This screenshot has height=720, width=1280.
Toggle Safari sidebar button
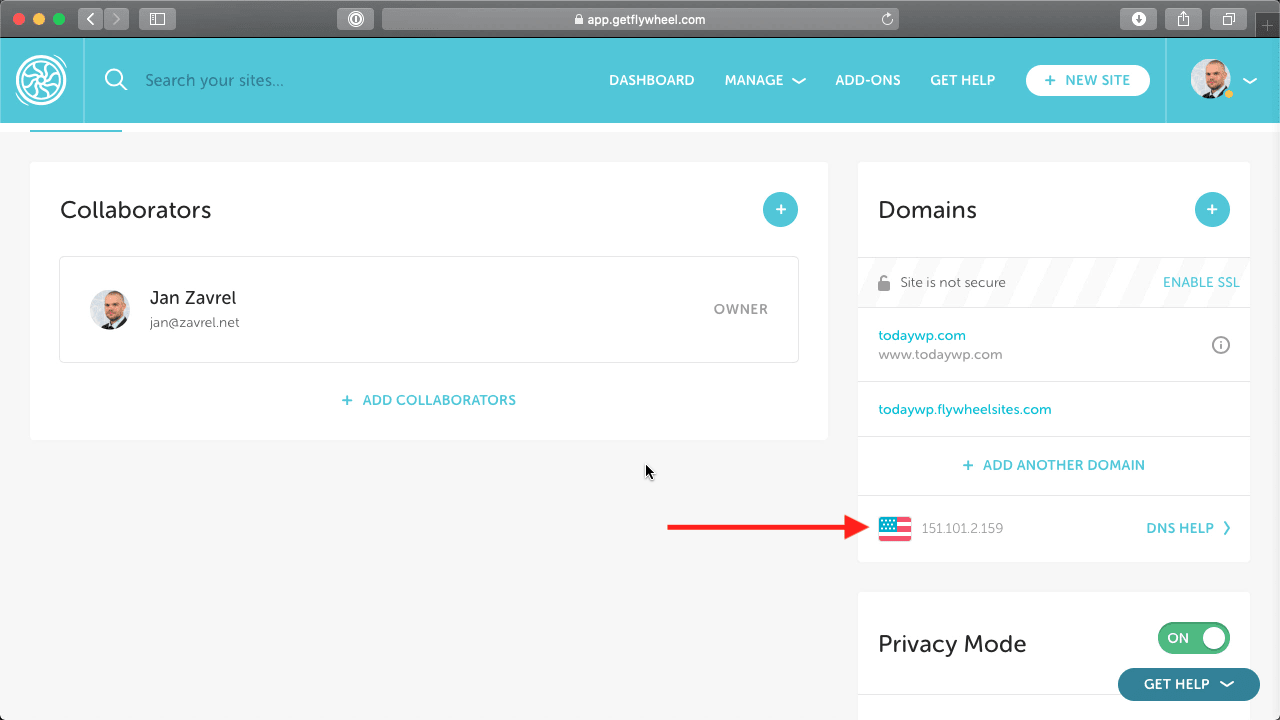click(x=157, y=18)
